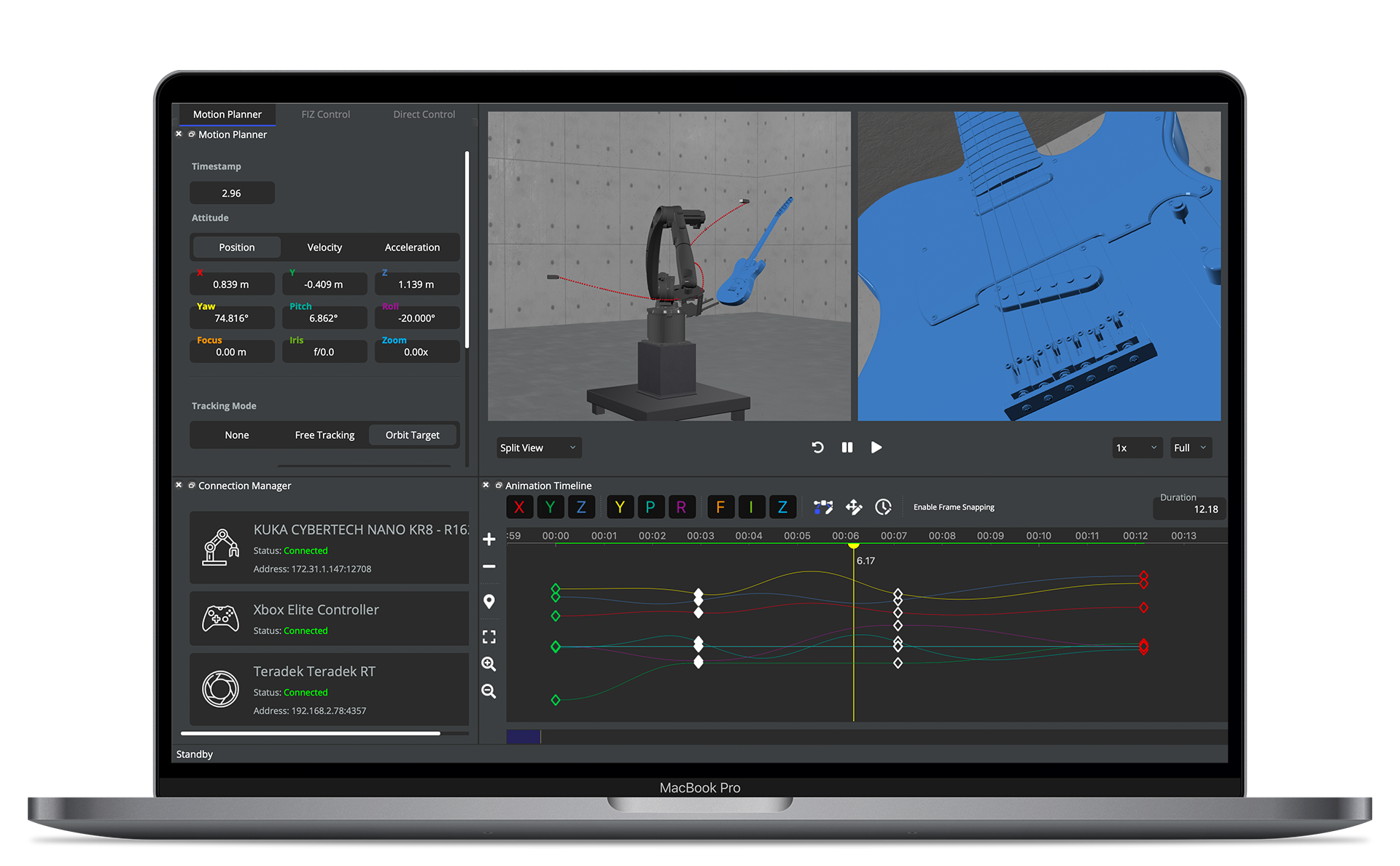Open the time edit tool in timeline toolbar
The image size is (1400, 866).
point(883,507)
